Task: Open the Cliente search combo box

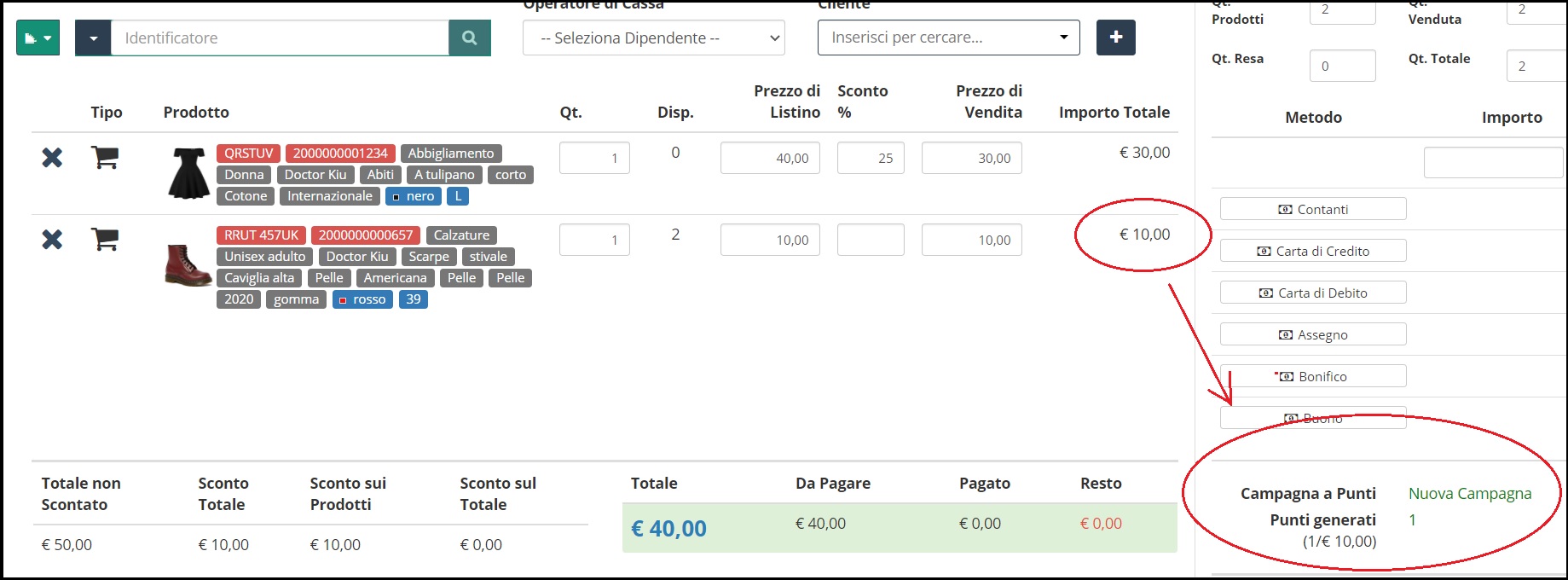Action: click(x=949, y=38)
